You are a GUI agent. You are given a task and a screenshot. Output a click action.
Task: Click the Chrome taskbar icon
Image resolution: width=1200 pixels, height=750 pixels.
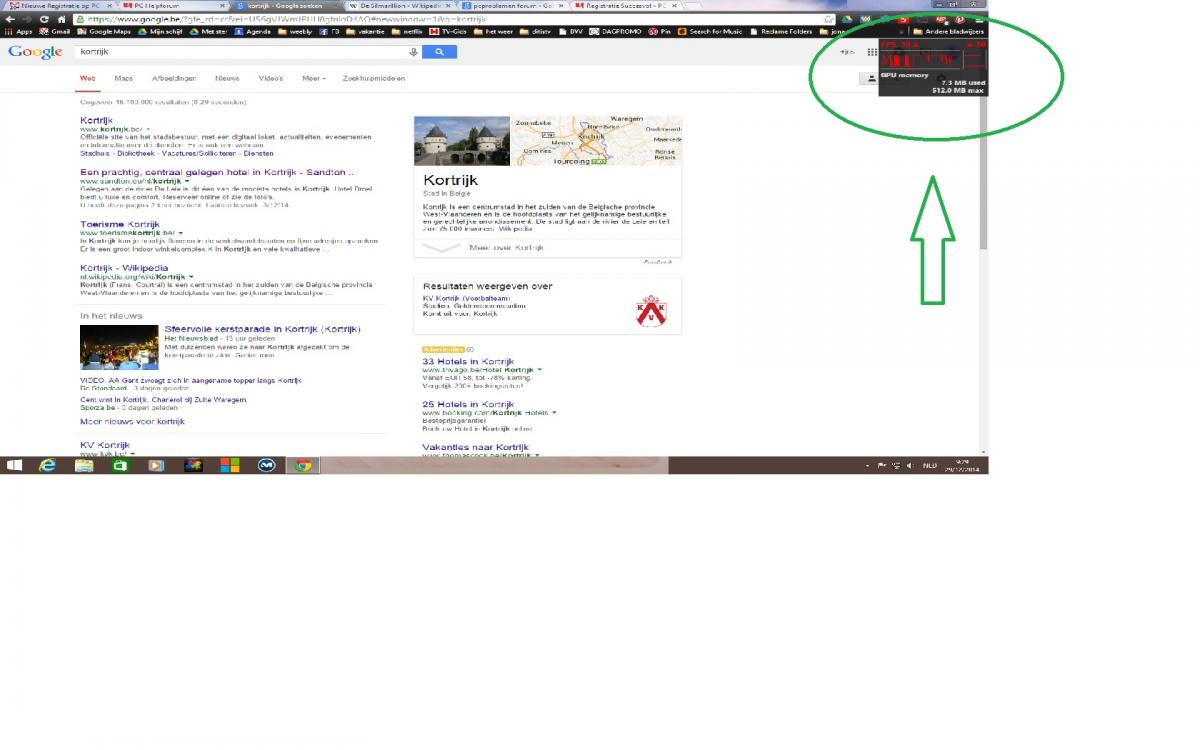click(x=302, y=466)
